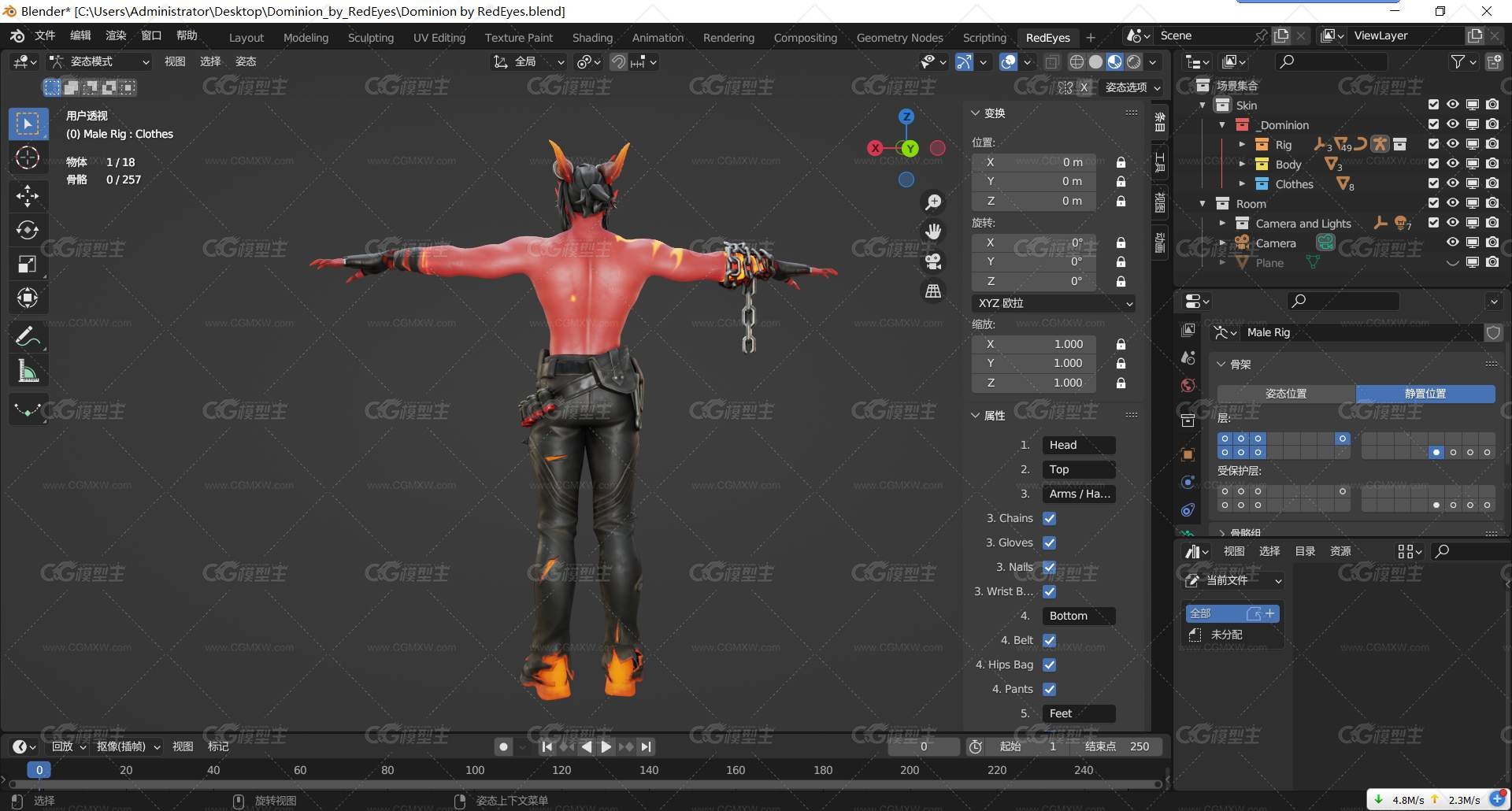The image size is (1512, 811).
Task: Uncheck the 4. Belt checkbox
Action: pyautogui.click(x=1050, y=640)
